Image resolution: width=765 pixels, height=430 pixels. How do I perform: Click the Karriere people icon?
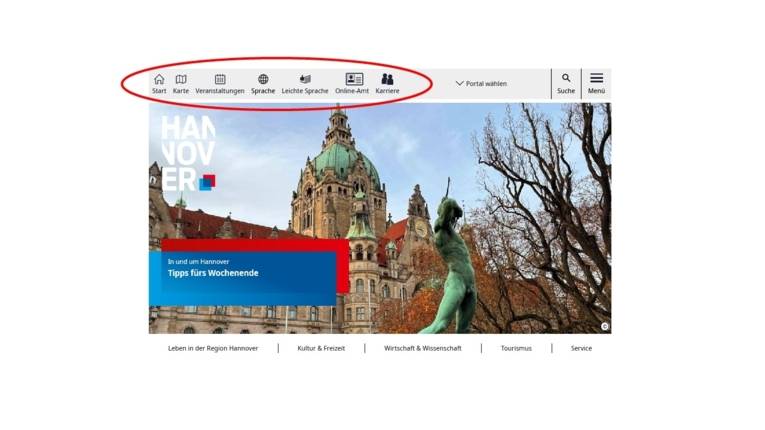pyautogui.click(x=387, y=80)
